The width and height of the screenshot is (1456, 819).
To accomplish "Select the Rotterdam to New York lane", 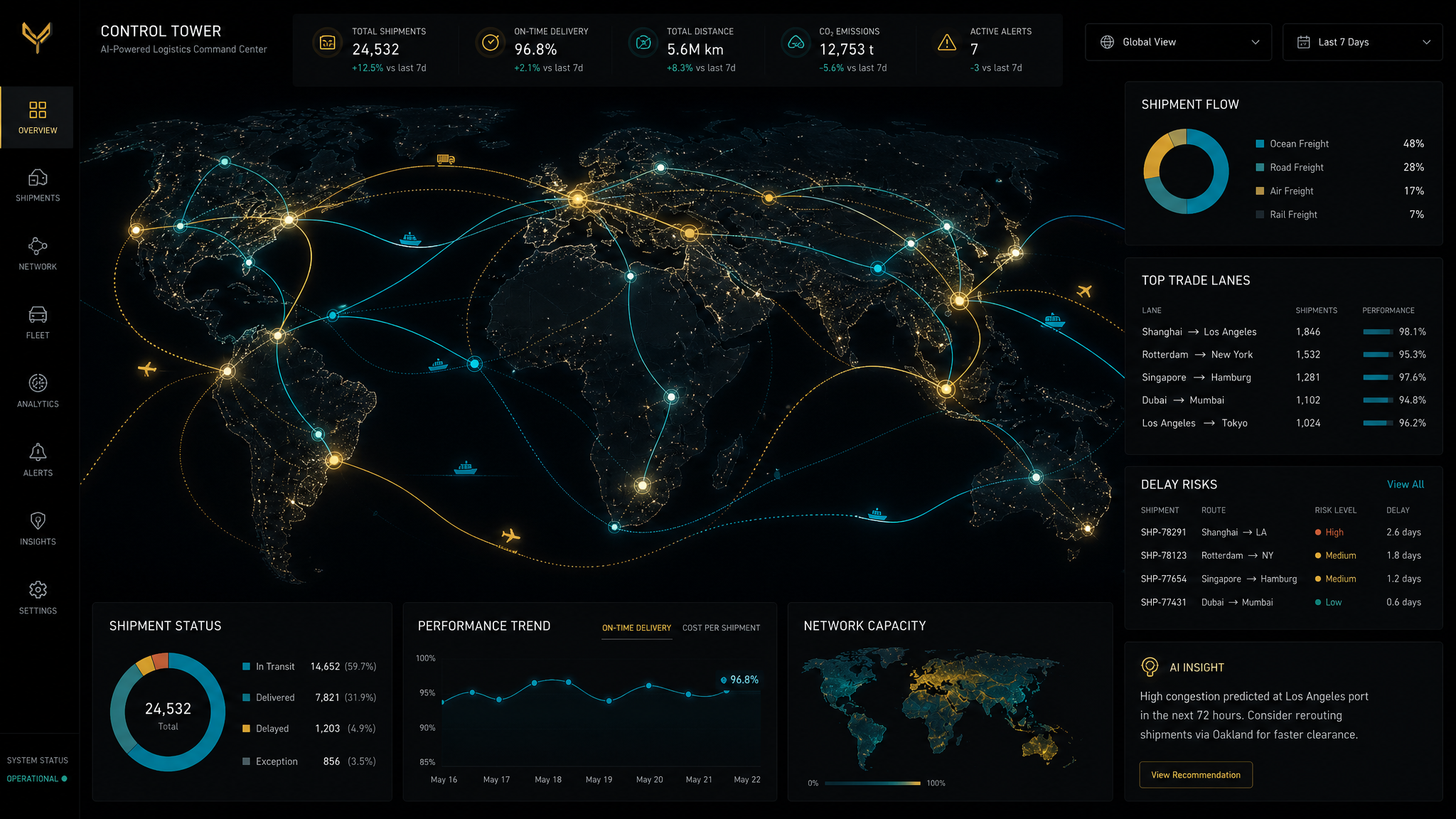I will point(1283,355).
